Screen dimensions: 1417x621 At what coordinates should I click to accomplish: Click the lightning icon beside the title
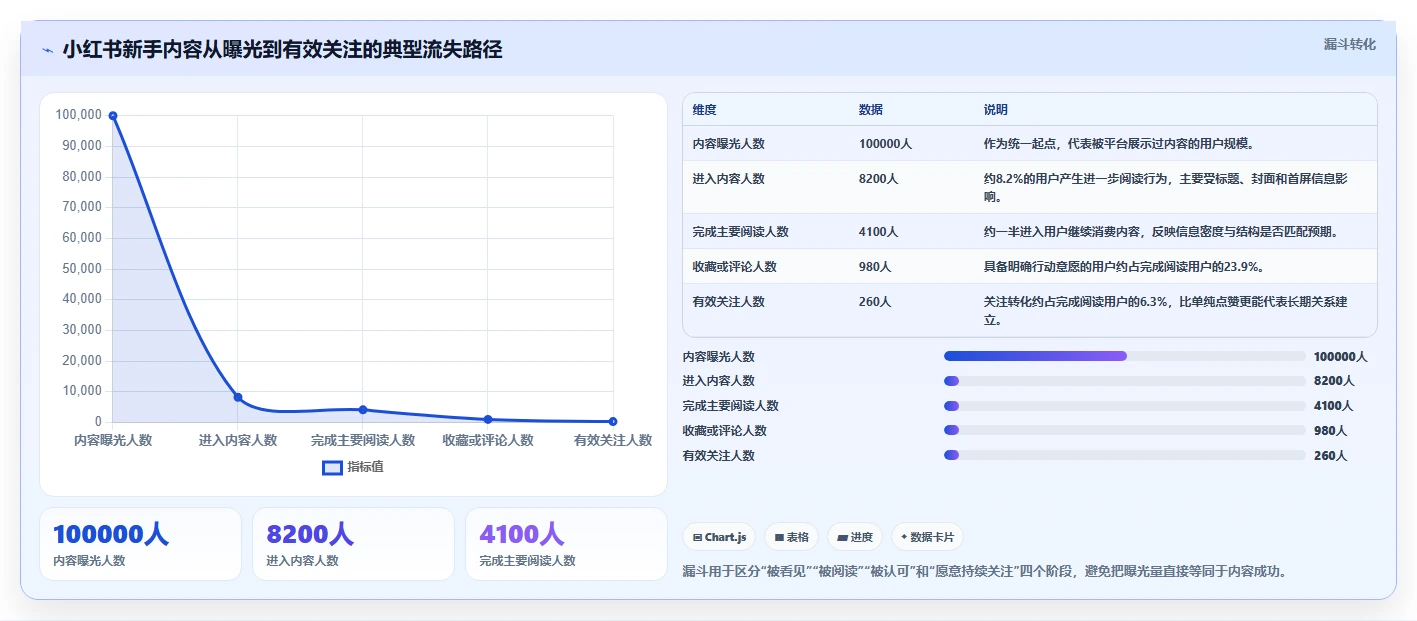[47, 50]
